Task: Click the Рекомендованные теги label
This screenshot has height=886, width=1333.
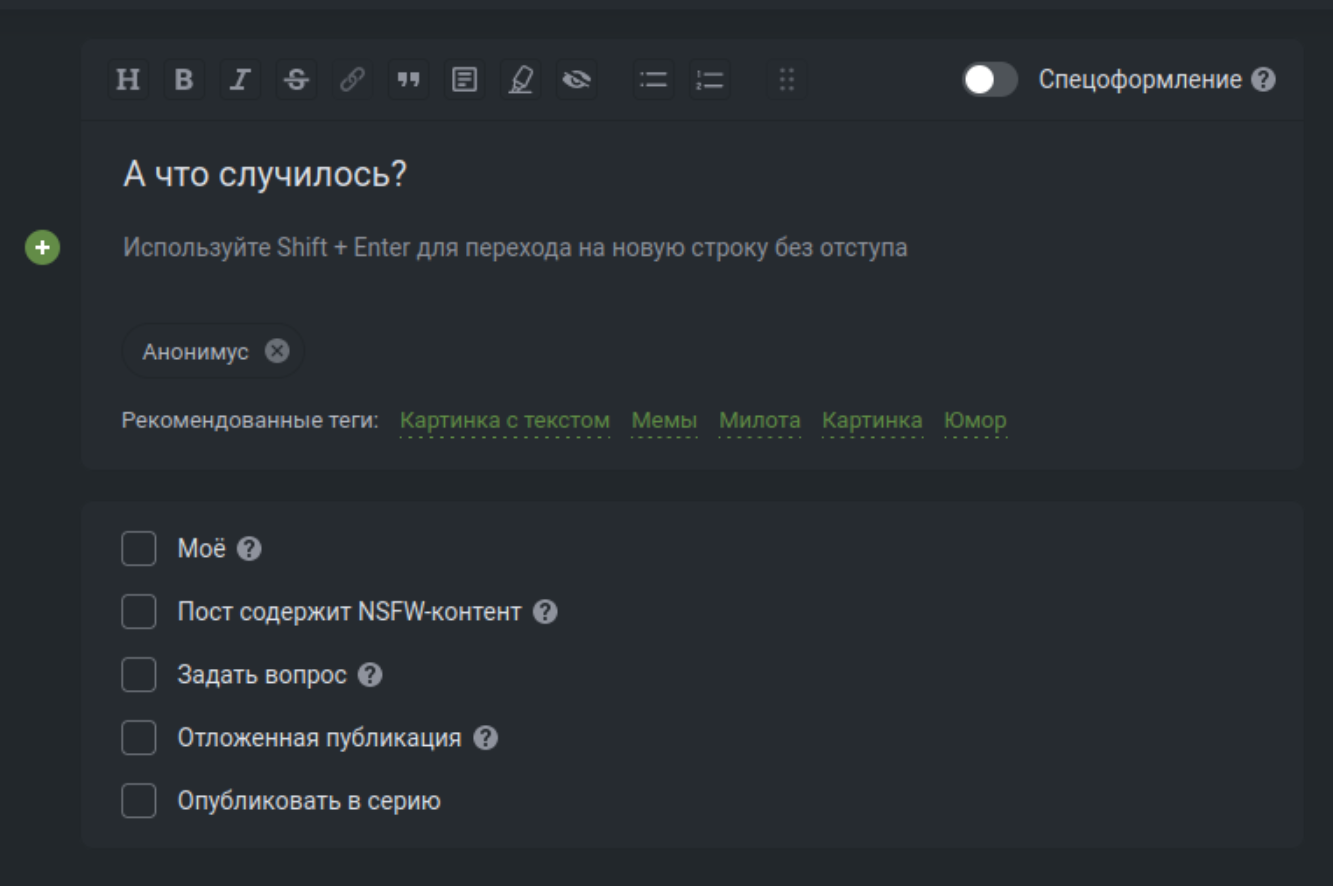Action: (x=250, y=421)
